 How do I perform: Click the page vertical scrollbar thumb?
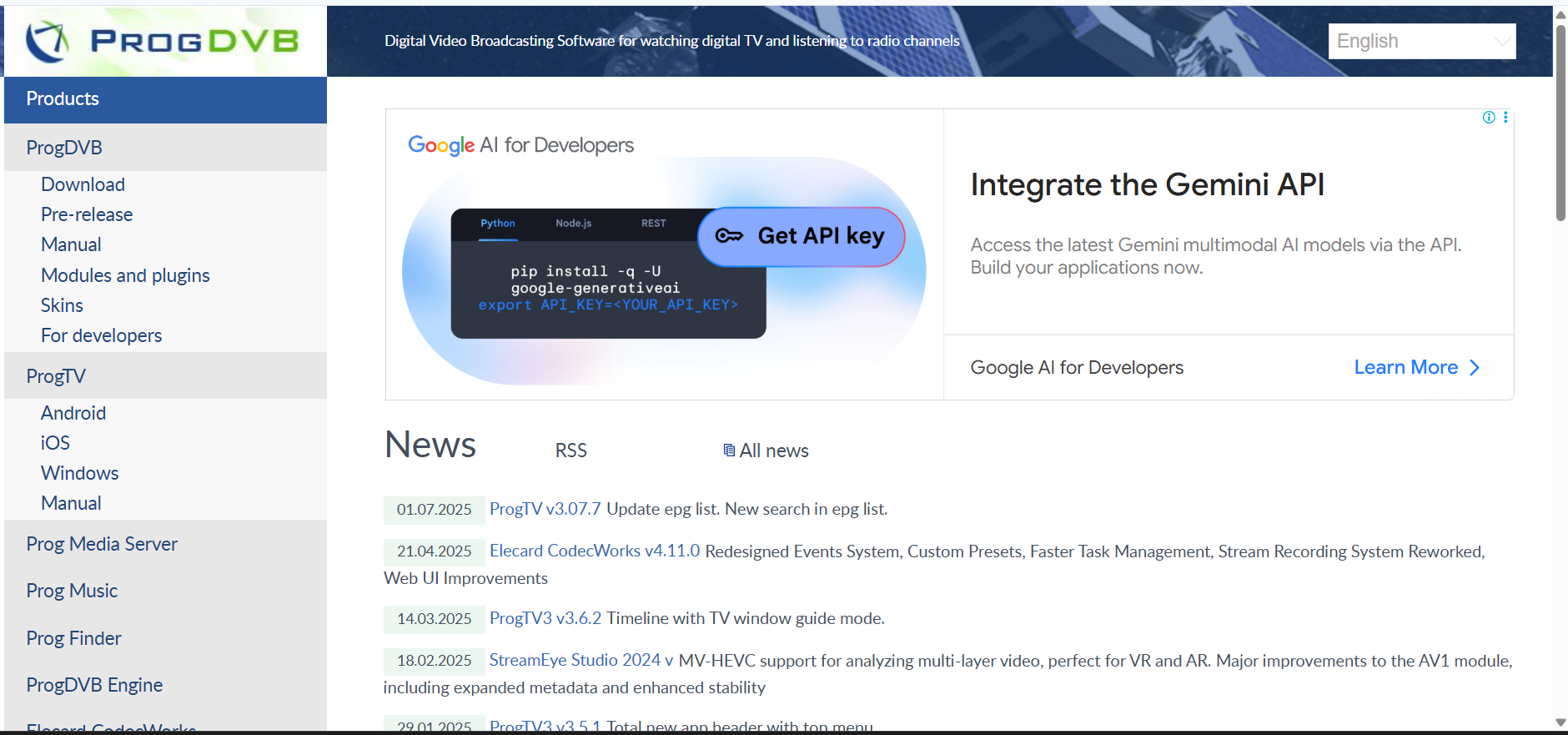pos(1560,123)
